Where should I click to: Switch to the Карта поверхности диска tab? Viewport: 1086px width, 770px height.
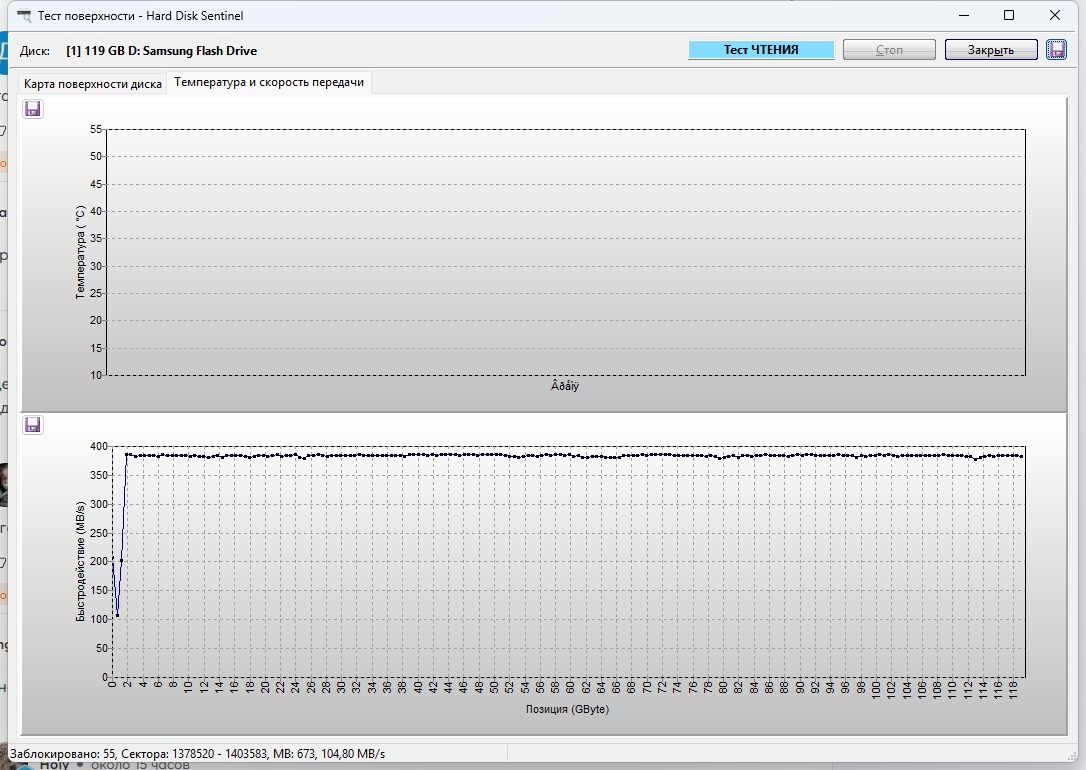click(93, 84)
